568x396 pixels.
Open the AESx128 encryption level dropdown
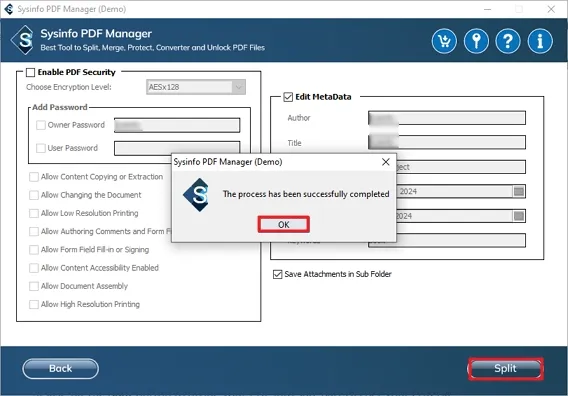click(x=196, y=87)
